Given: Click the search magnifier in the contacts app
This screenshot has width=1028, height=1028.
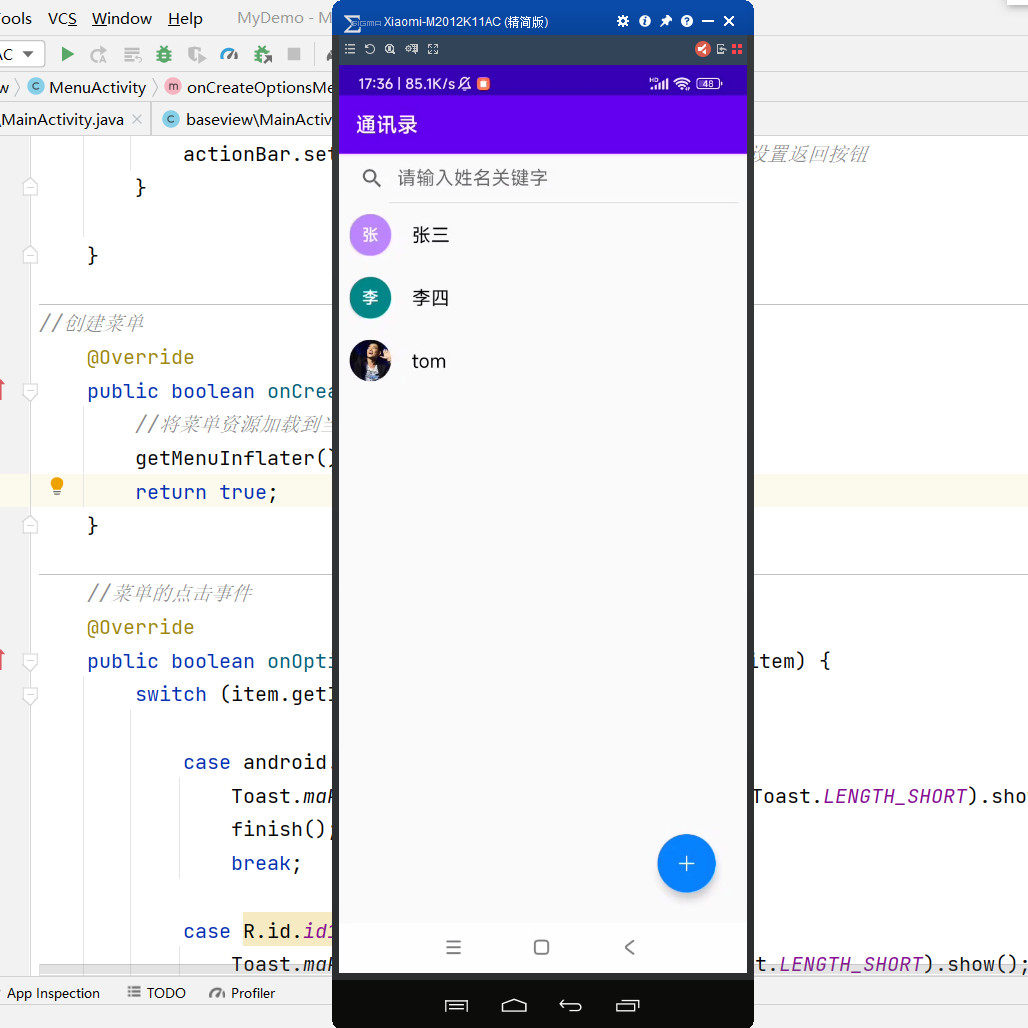Looking at the screenshot, I should pos(371,178).
